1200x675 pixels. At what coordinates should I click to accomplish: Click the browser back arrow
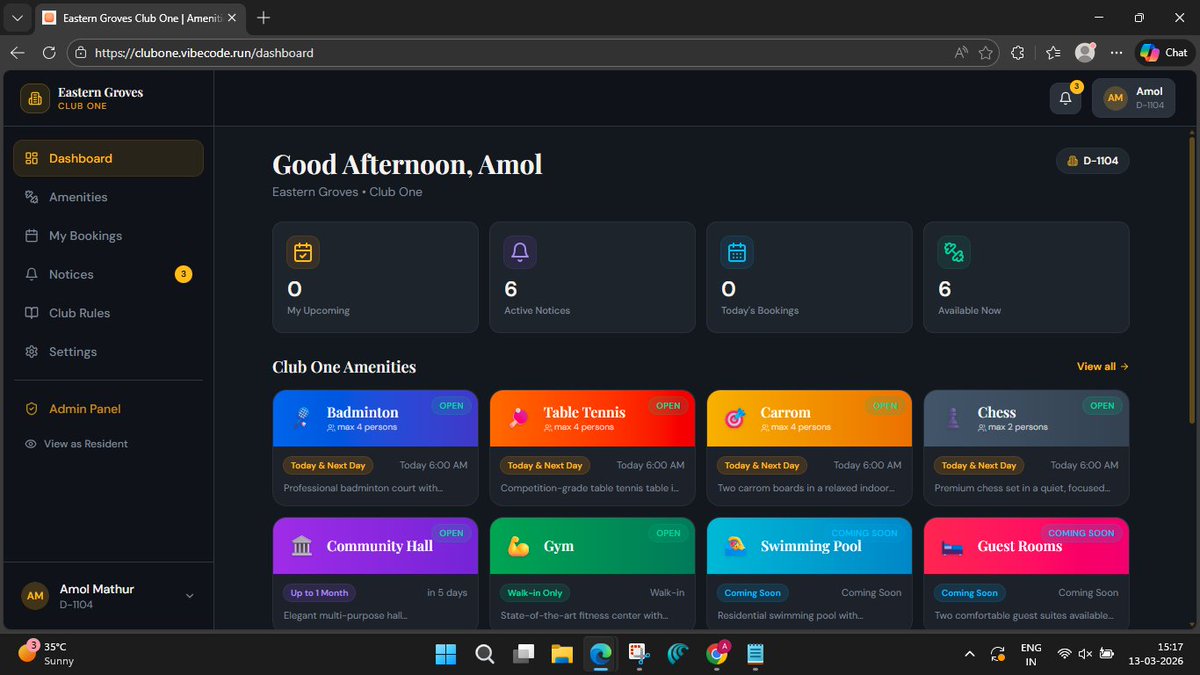click(18, 53)
